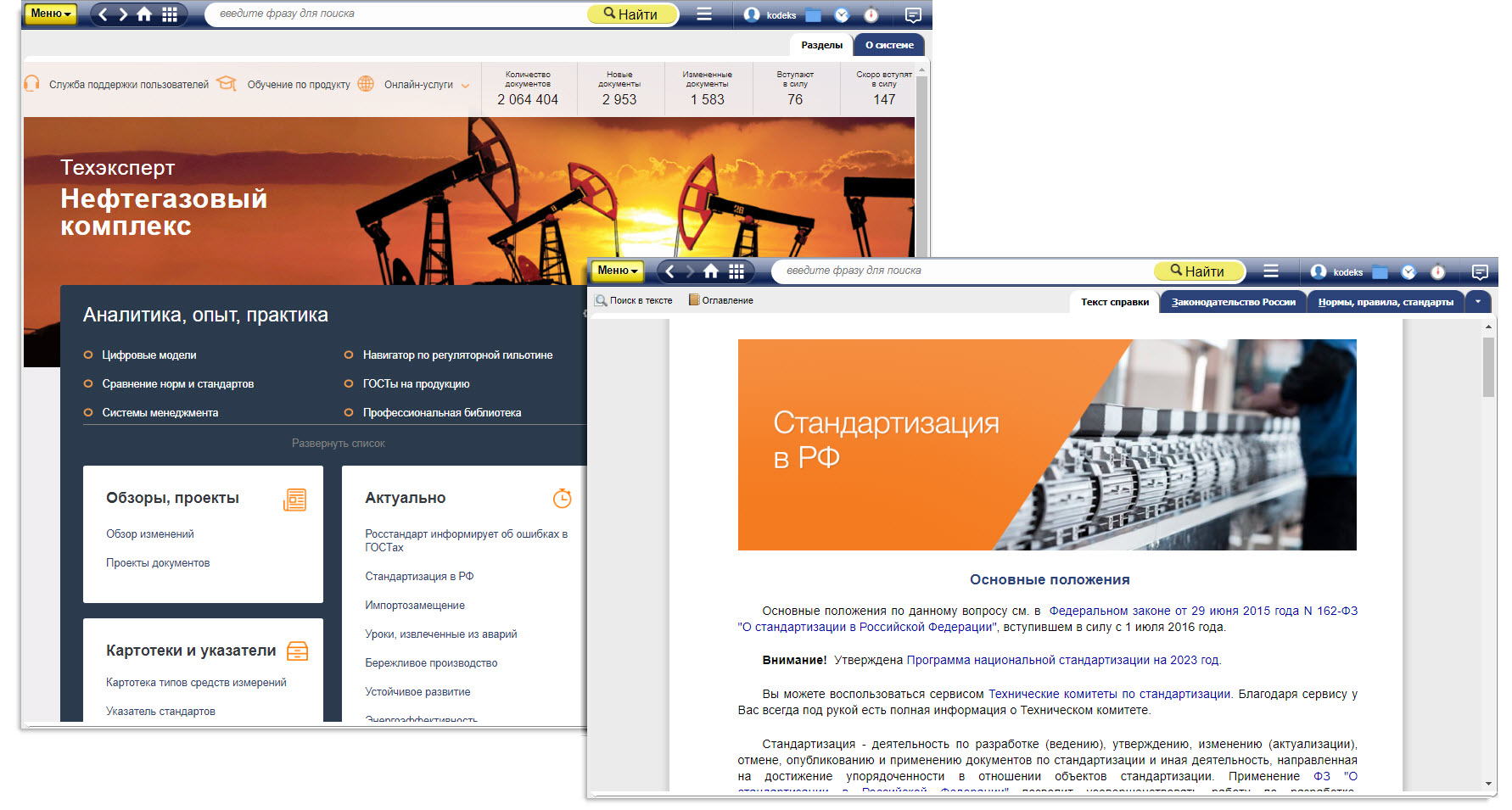Click the Актуально clock icon
This screenshot has width=1512, height=810.
(562, 499)
